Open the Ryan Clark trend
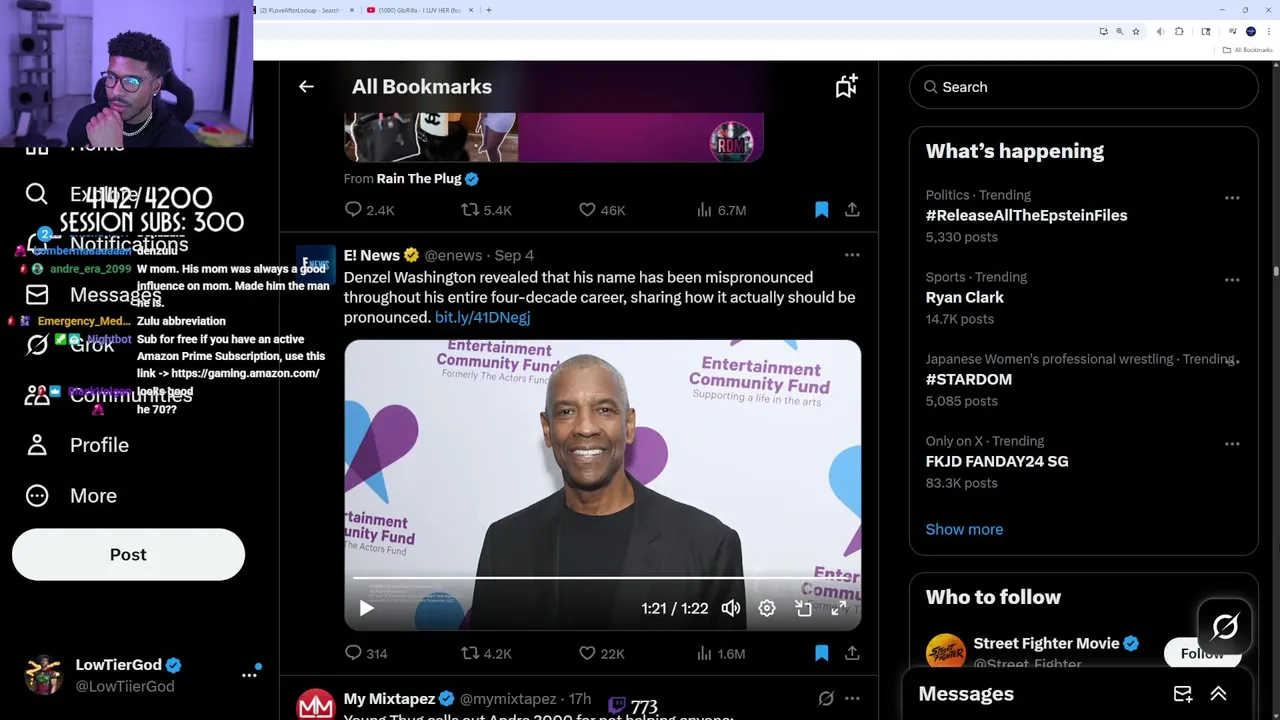This screenshot has height=720, width=1280. point(965,297)
